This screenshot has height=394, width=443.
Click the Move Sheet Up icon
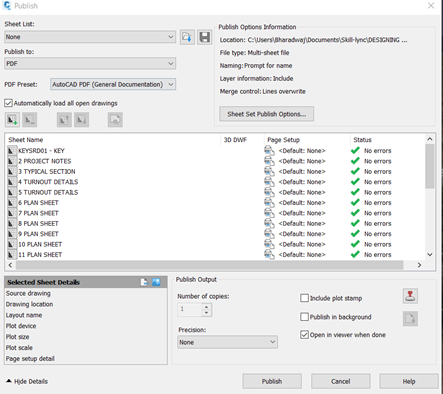[64, 119]
